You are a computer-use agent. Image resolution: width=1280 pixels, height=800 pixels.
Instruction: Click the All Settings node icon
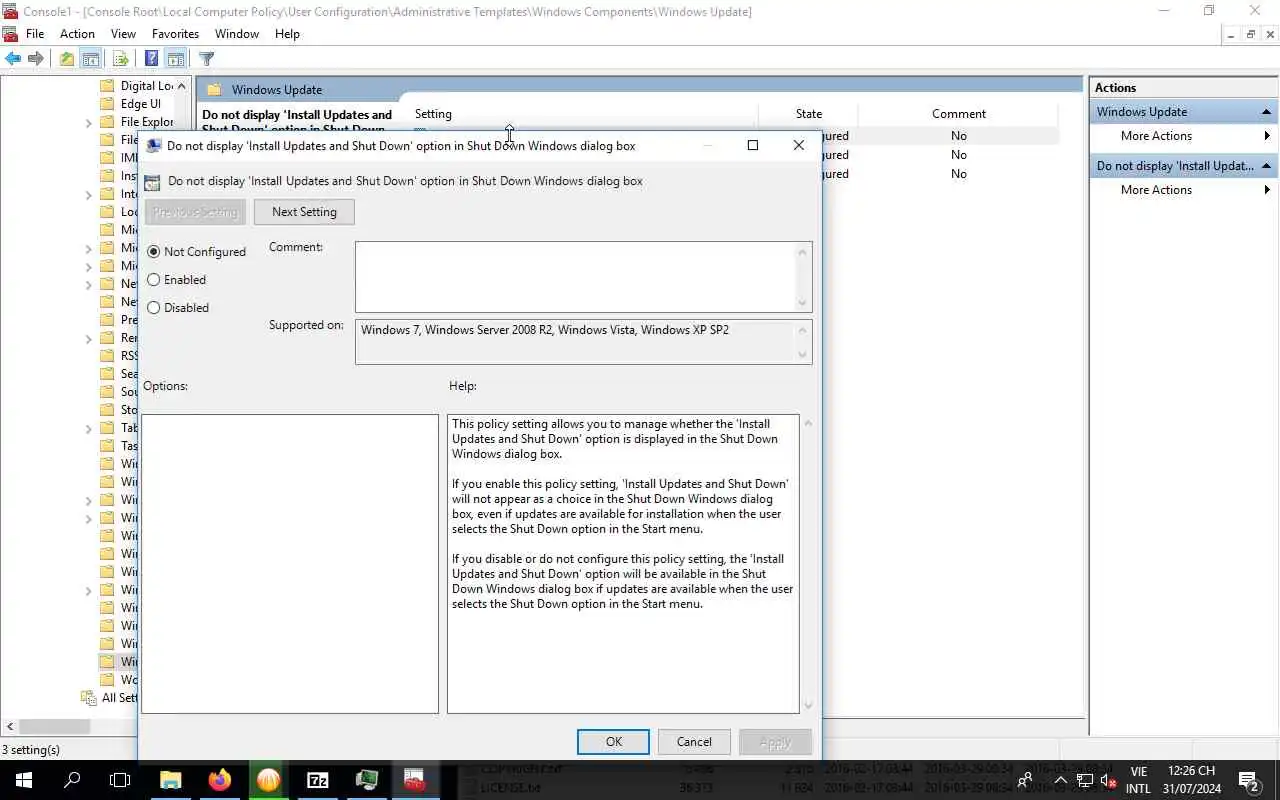coord(89,698)
